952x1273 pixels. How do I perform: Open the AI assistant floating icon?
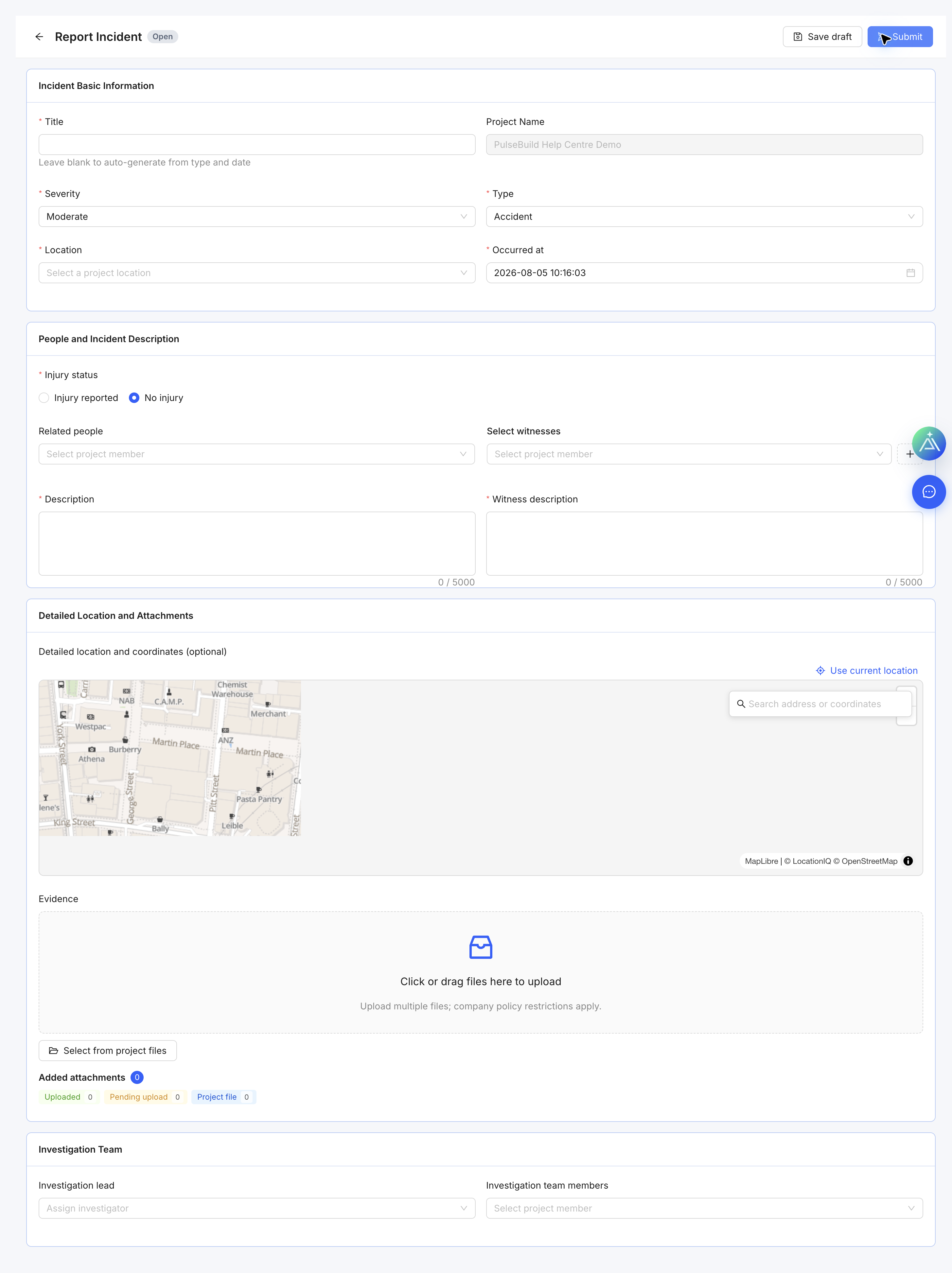pyautogui.click(x=928, y=443)
